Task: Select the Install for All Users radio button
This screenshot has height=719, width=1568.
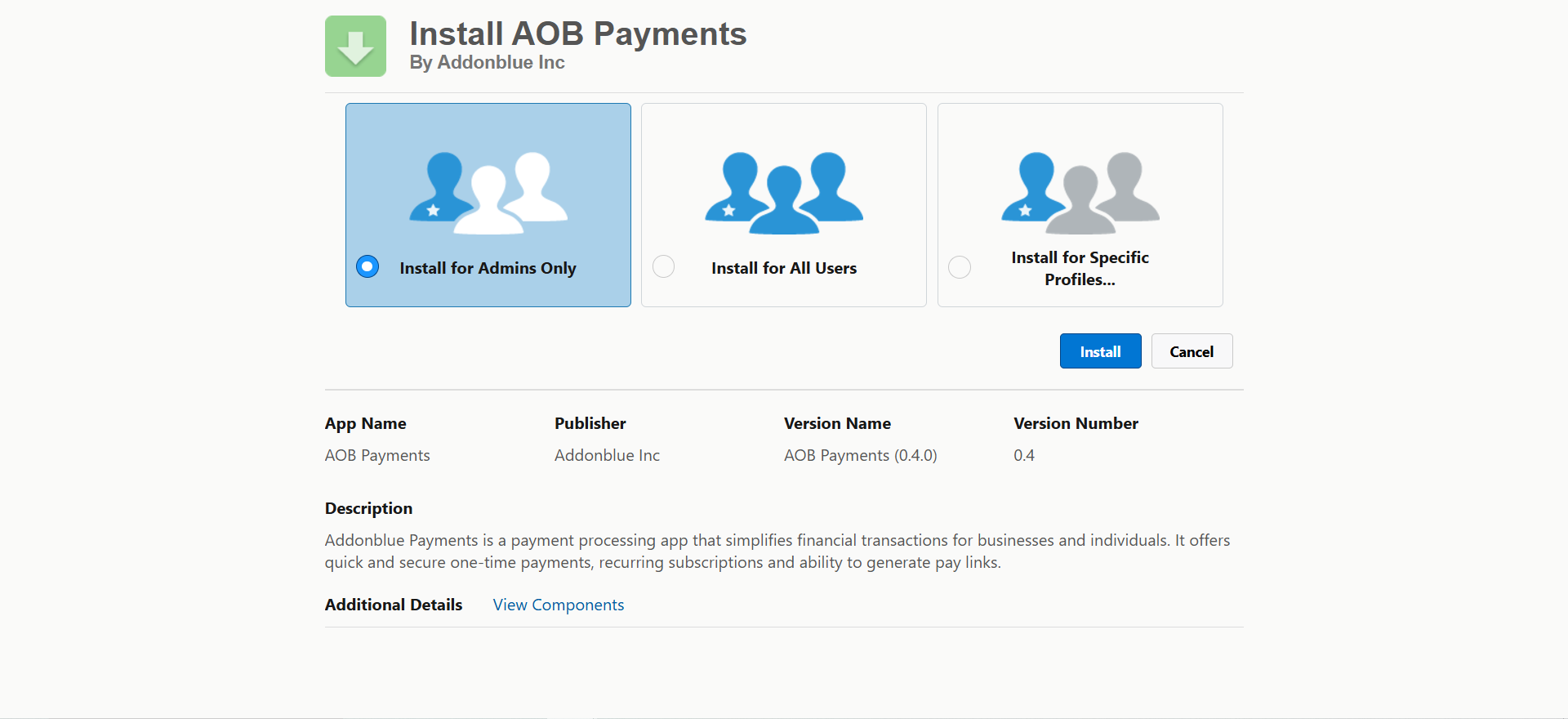Action: [x=664, y=266]
